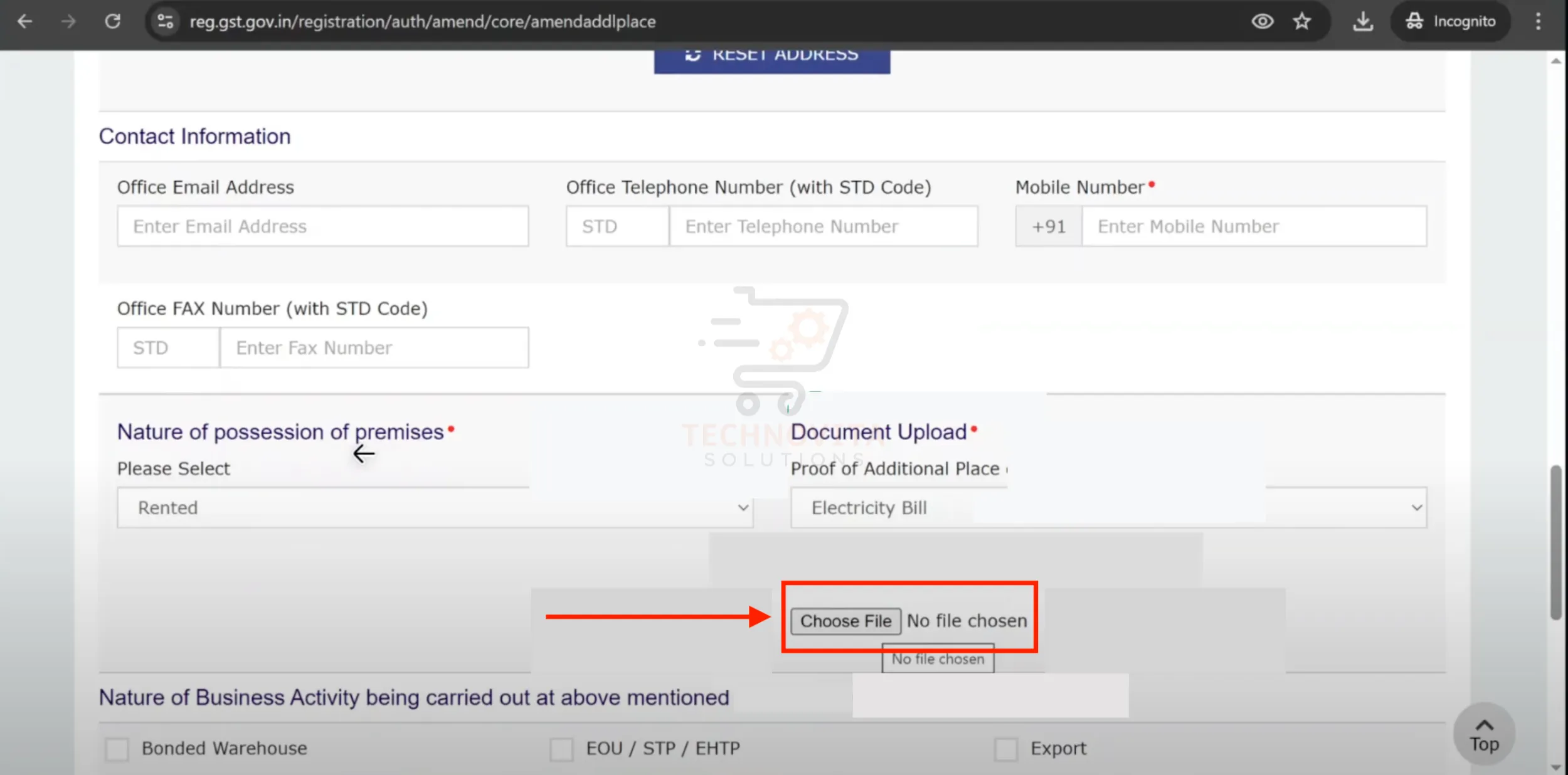Screen dimensions: 1568x775
Task: Click the Top scroll shortcut button
Action: pyautogui.click(x=1485, y=734)
